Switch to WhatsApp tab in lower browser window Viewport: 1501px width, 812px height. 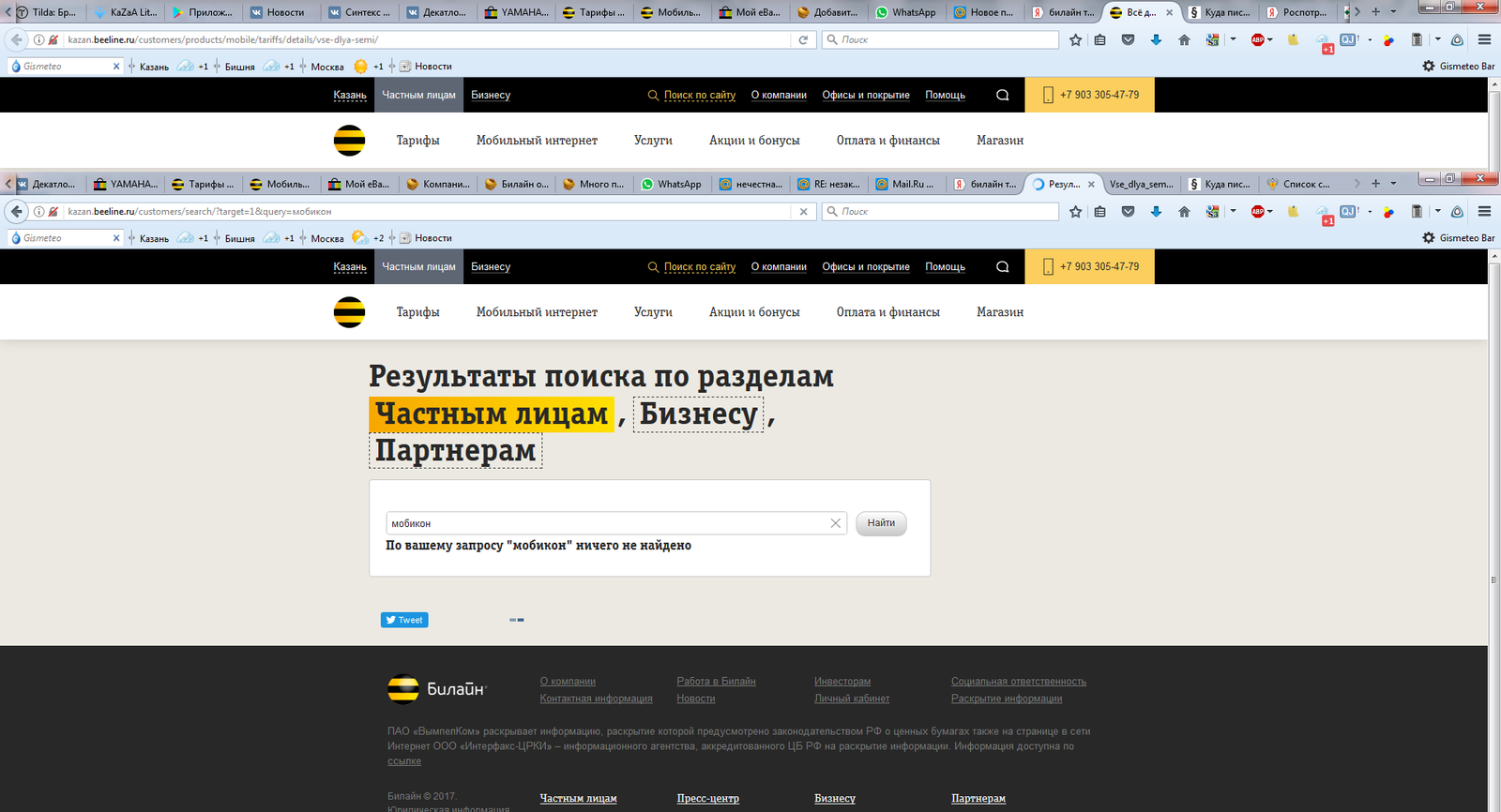(x=672, y=184)
